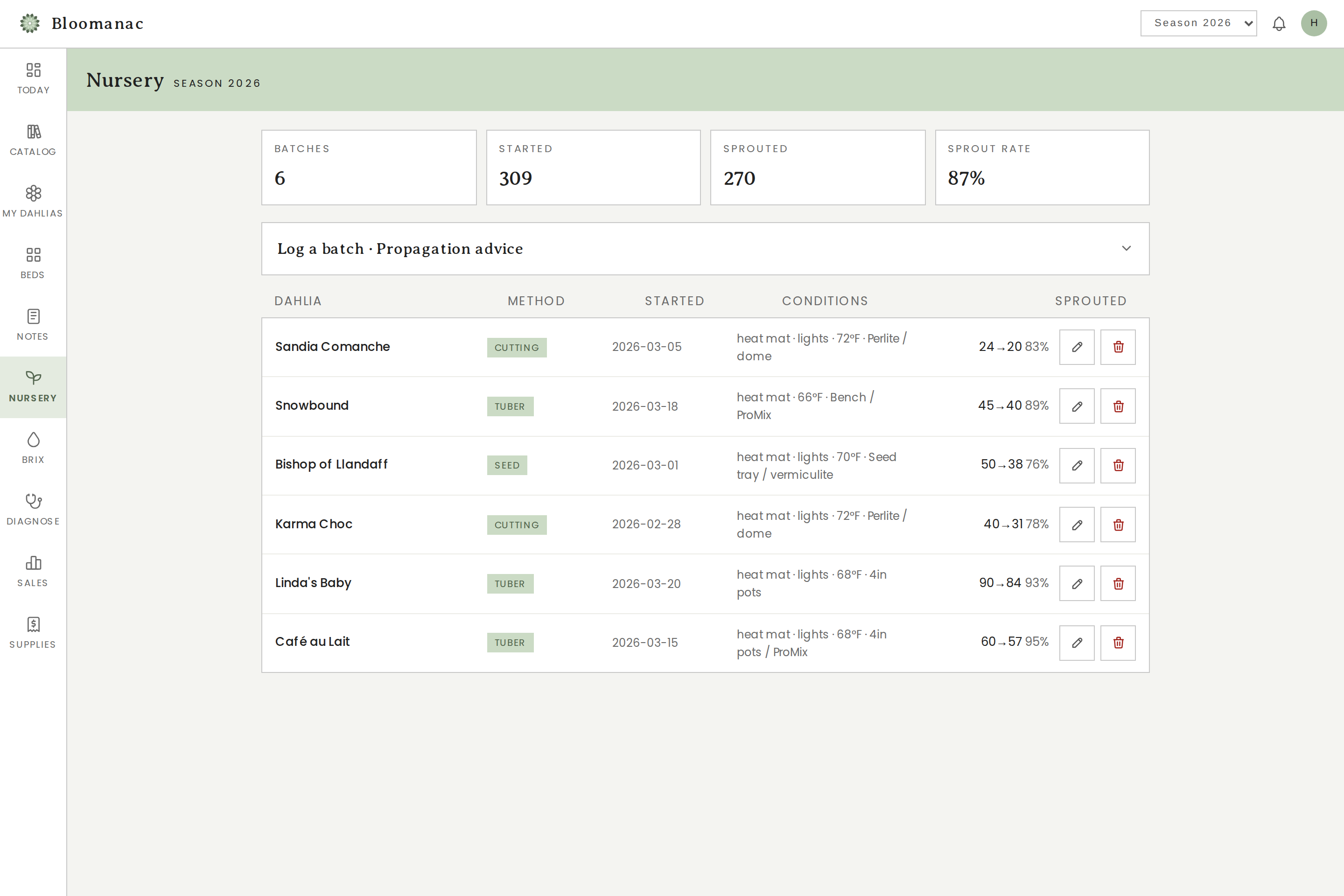The width and height of the screenshot is (1344, 896).
Task: Navigate to Beds
Action: (x=33, y=264)
